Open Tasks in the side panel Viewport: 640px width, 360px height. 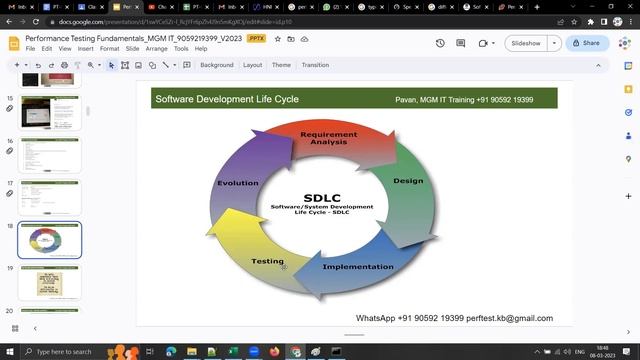coord(629,112)
